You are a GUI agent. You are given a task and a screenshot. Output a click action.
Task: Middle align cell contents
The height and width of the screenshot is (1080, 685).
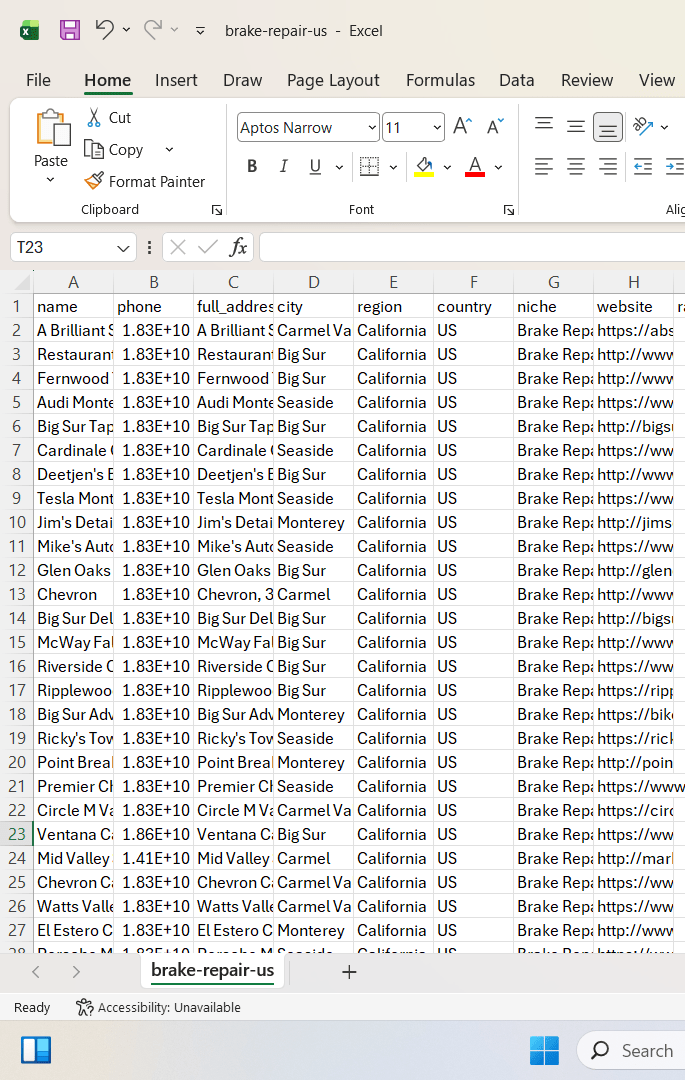pyautogui.click(x=576, y=126)
